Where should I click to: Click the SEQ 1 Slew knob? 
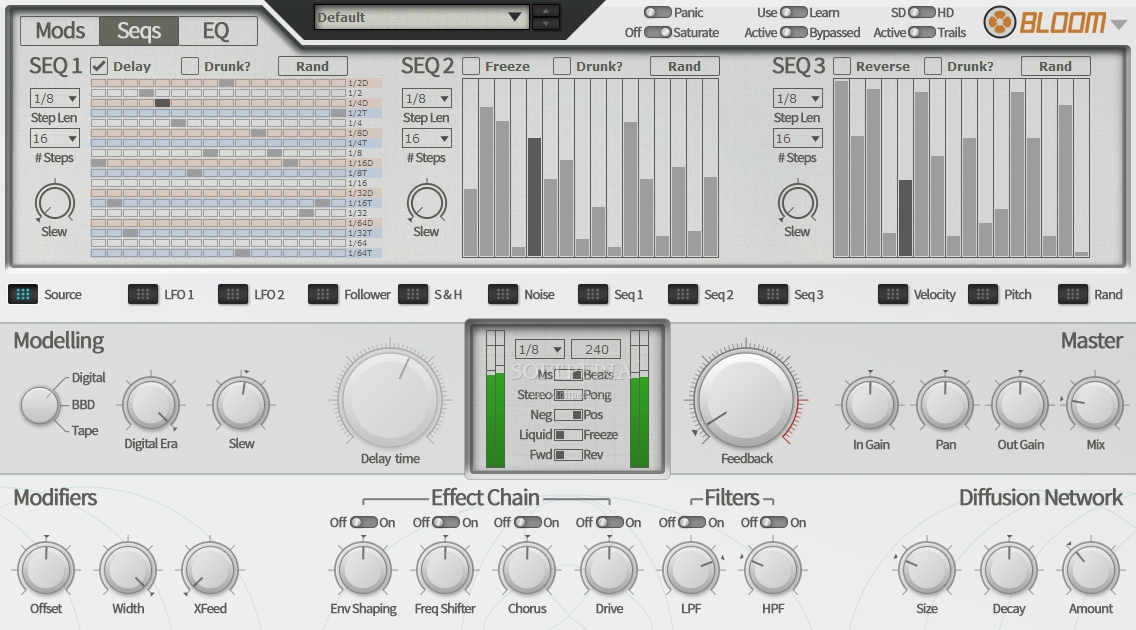55,203
